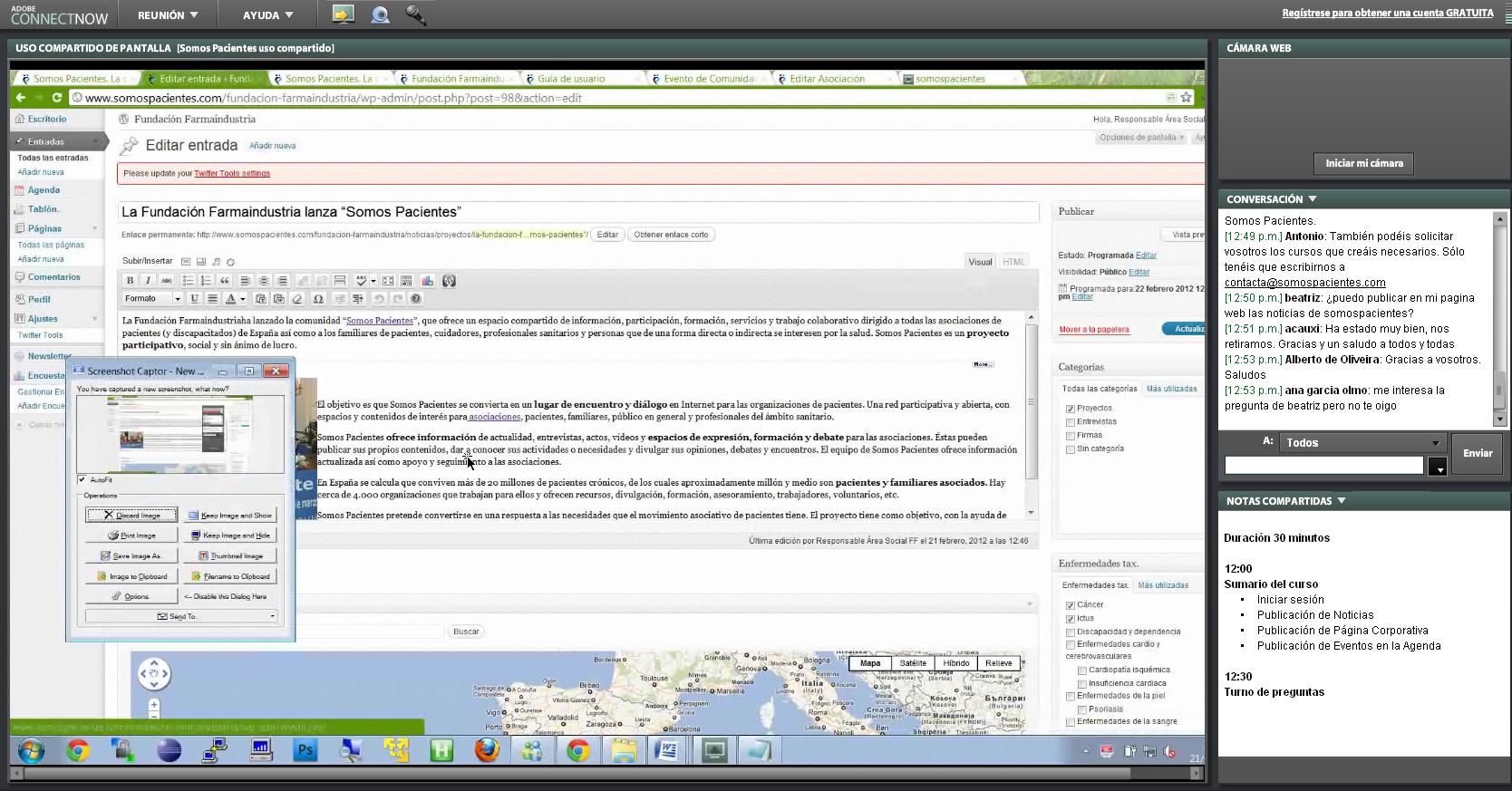
Task: Click the Twitter Tools settings link
Action: [232, 173]
